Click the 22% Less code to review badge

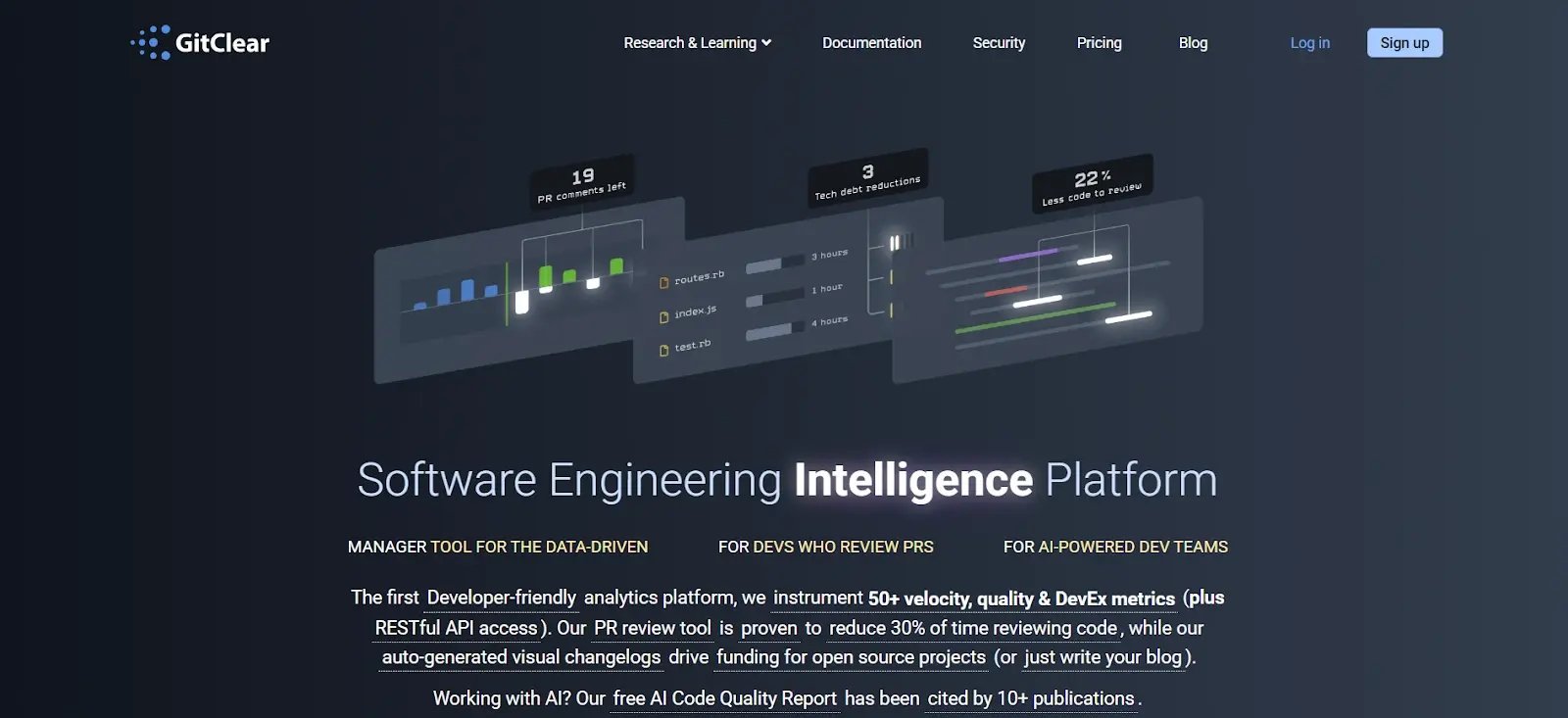coord(1092,183)
